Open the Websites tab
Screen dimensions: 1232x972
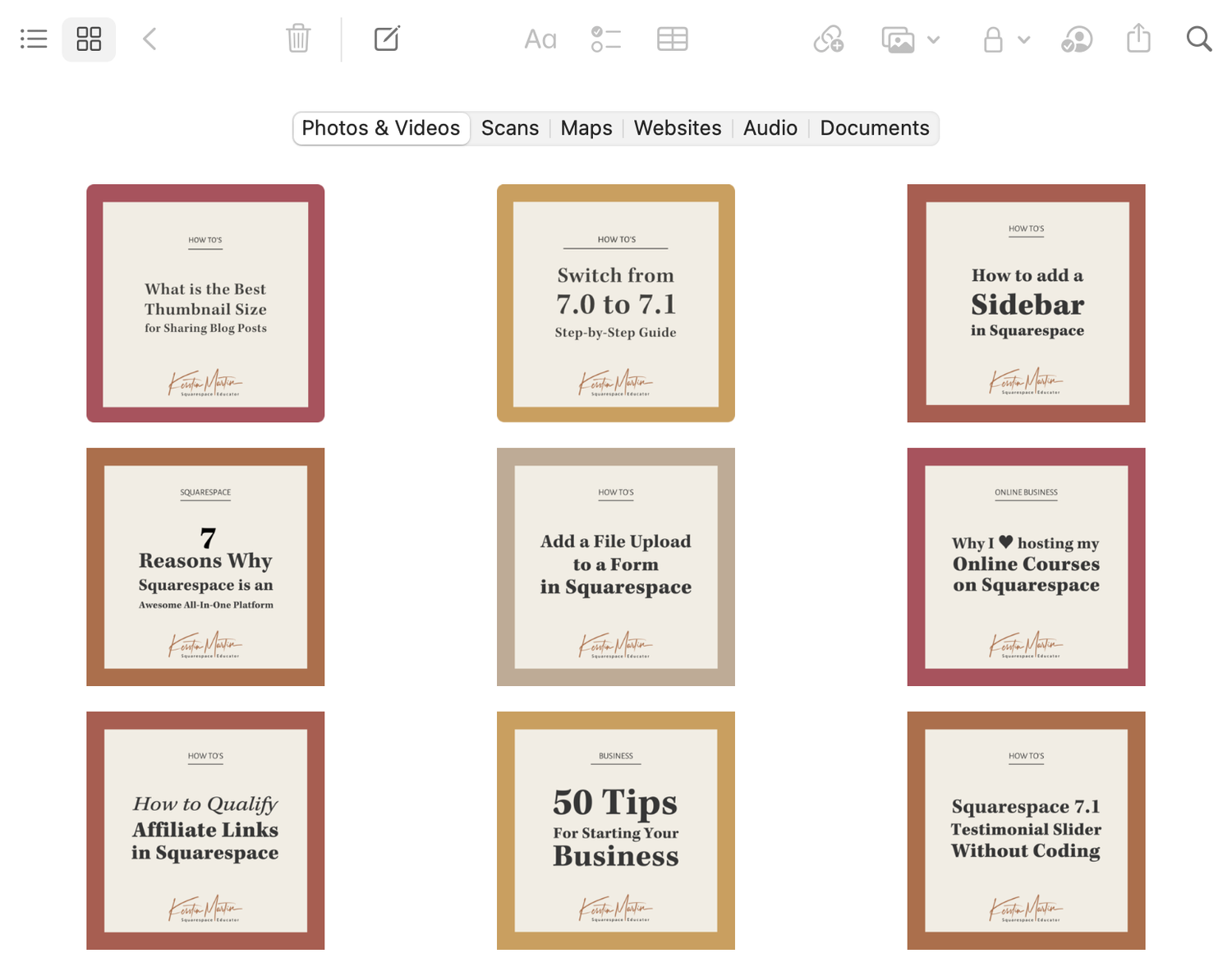tap(678, 128)
